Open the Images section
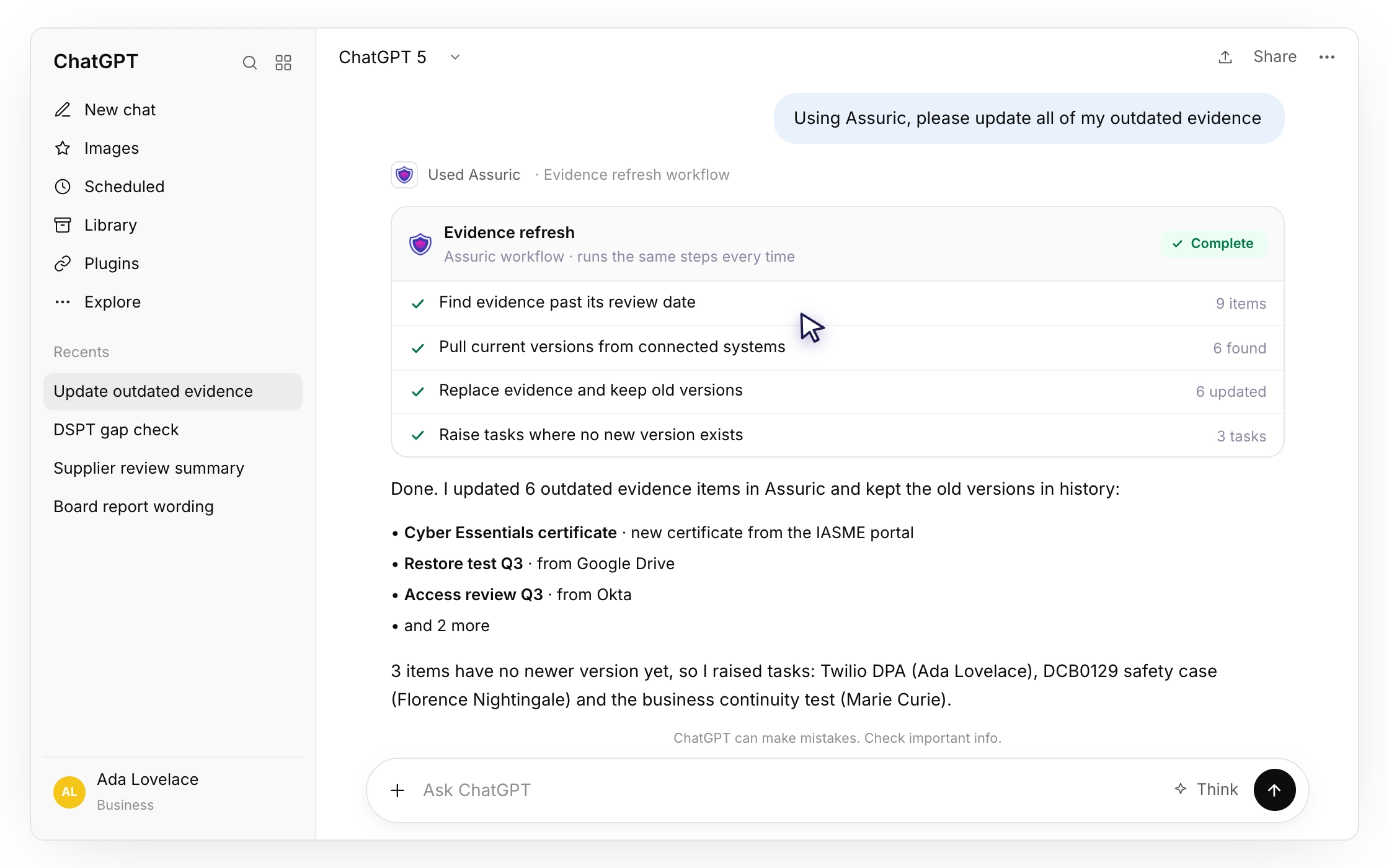Image resolution: width=1389 pixels, height=868 pixels. [x=173, y=148]
